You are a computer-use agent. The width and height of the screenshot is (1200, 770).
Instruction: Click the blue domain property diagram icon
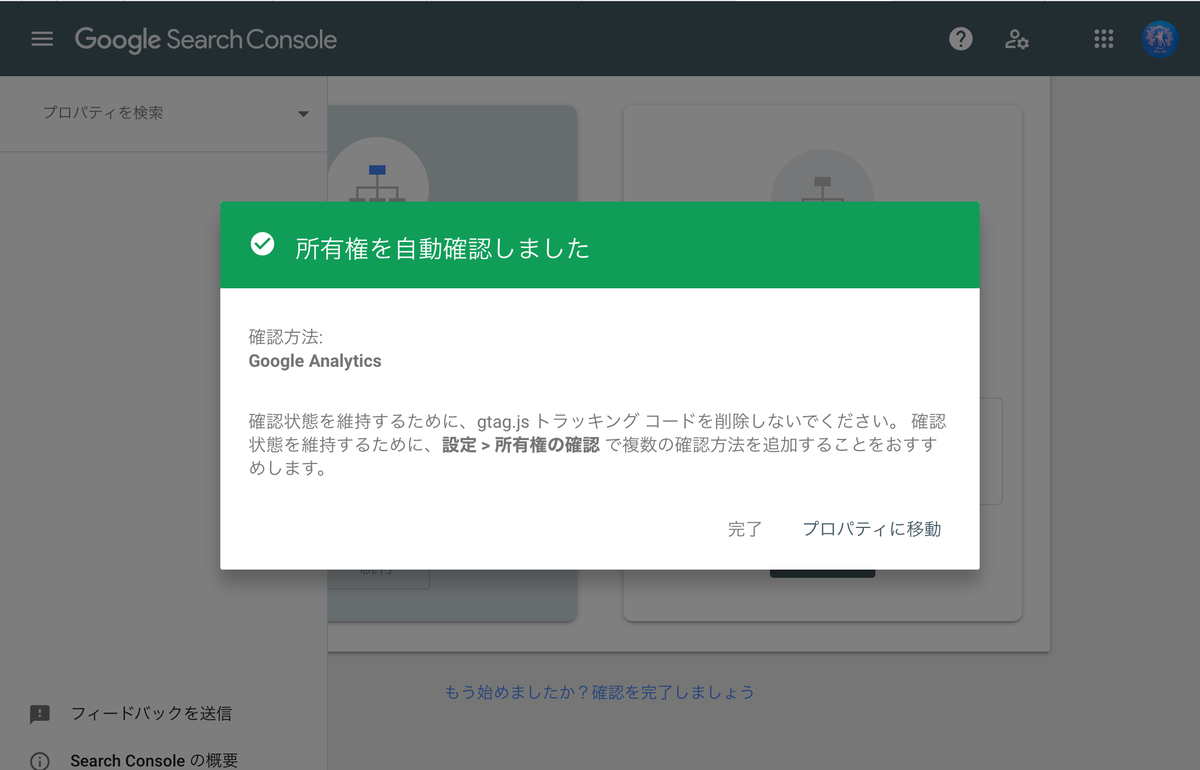[378, 184]
